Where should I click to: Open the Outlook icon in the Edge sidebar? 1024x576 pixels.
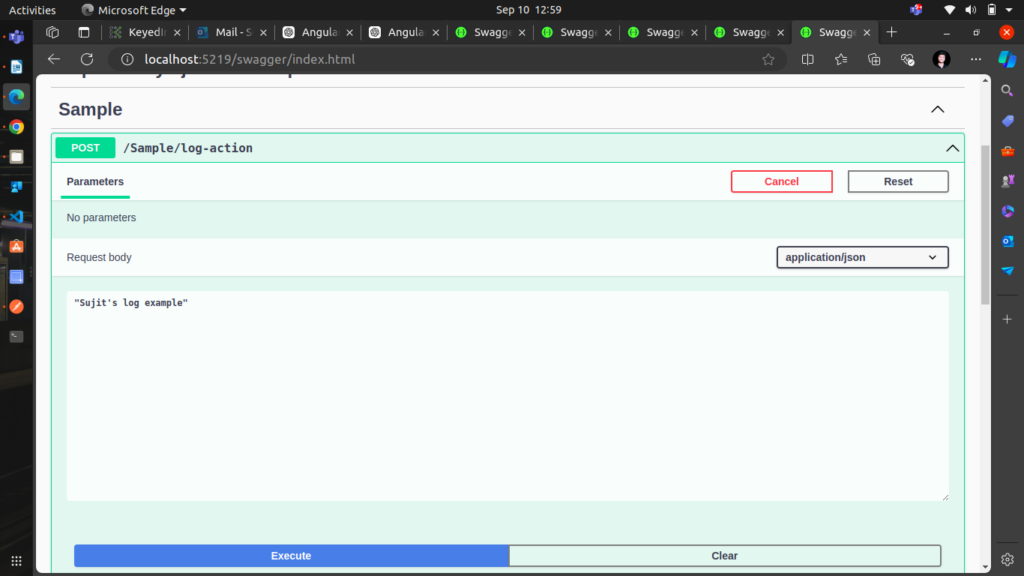point(1007,241)
